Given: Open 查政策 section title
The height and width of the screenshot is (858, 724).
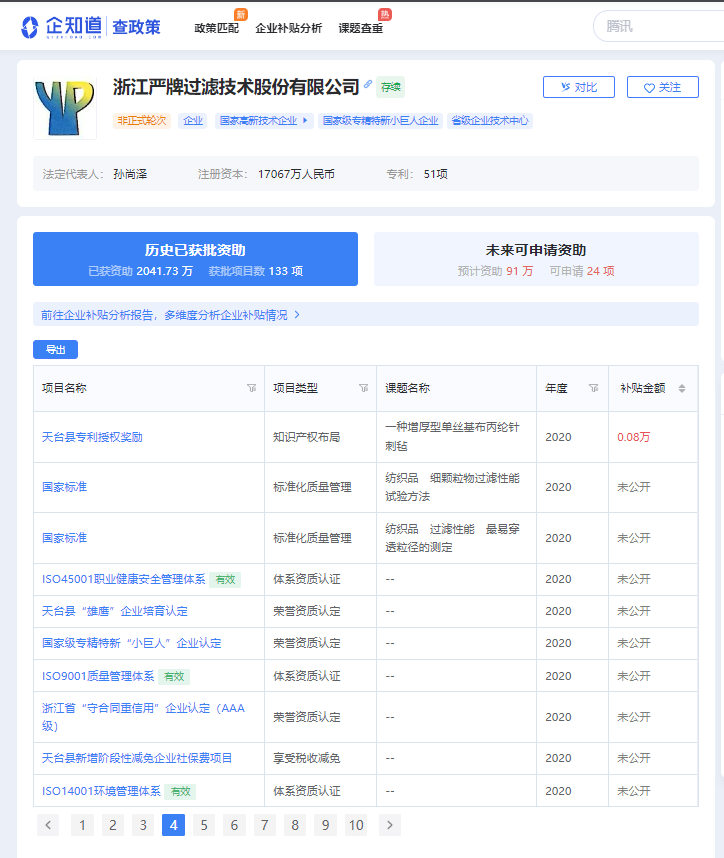Looking at the screenshot, I should (x=136, y=27).
